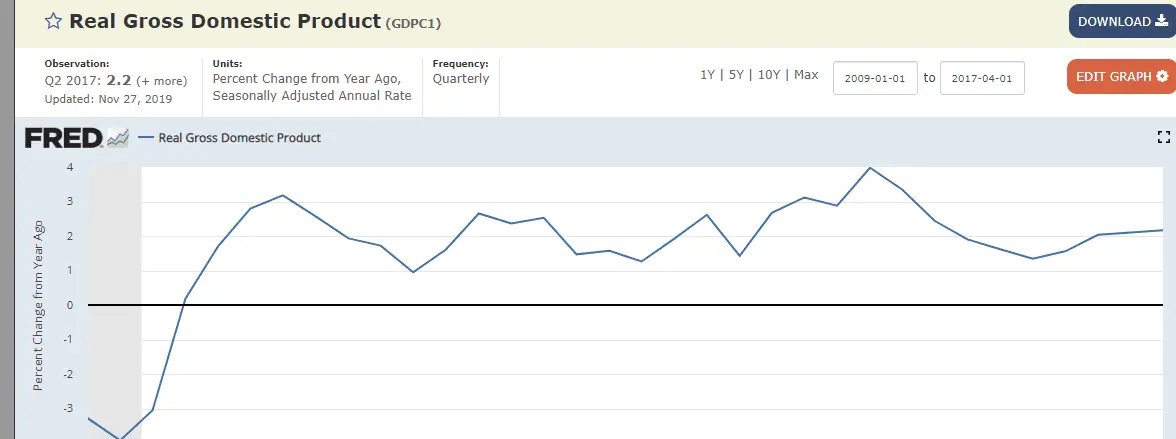Click the gray recession shaded band

coord(115,280)
